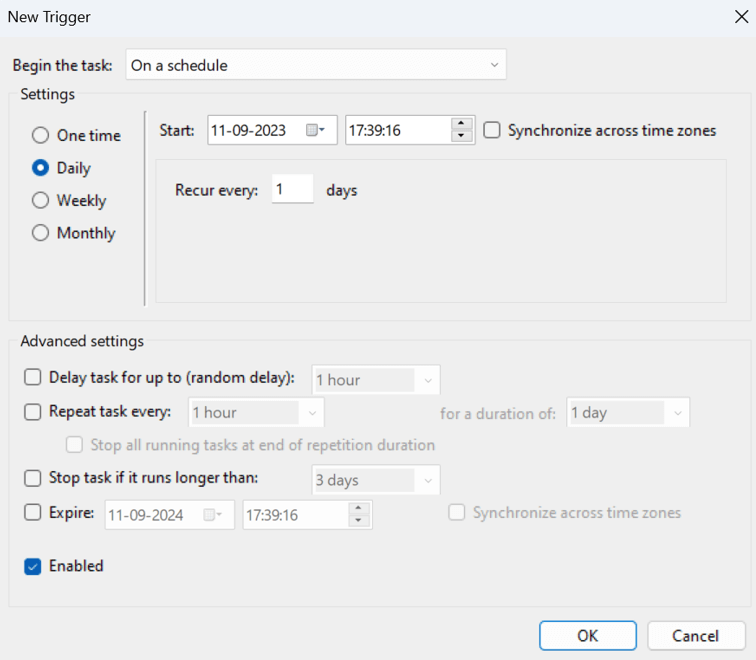The height and width of the screenshot is (660, 756).
Task: Uncheck the Enabled checkbox
Action: click(33, 566)
